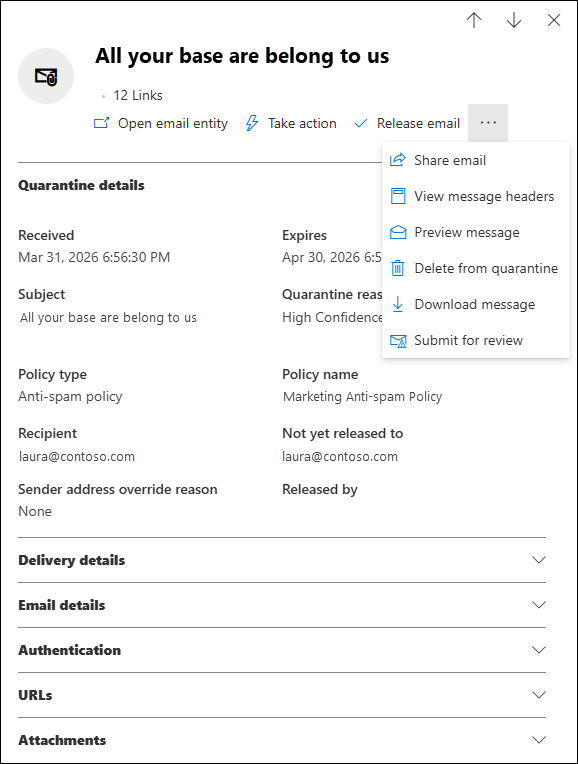Expand the Email details section
Viewport: 578px width, 764px height.
(282, 605)
